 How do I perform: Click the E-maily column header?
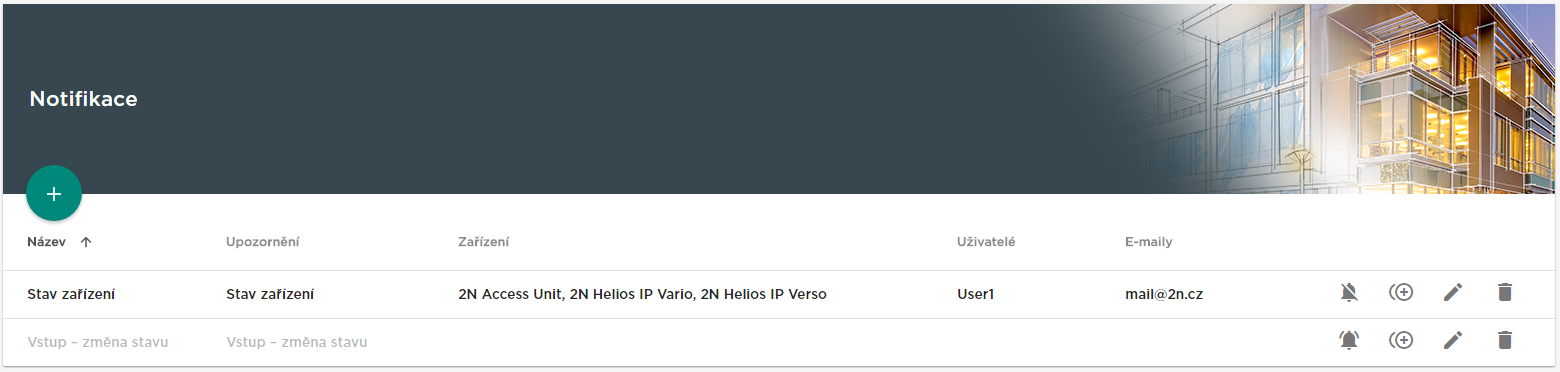click(x=1148, y=242)
